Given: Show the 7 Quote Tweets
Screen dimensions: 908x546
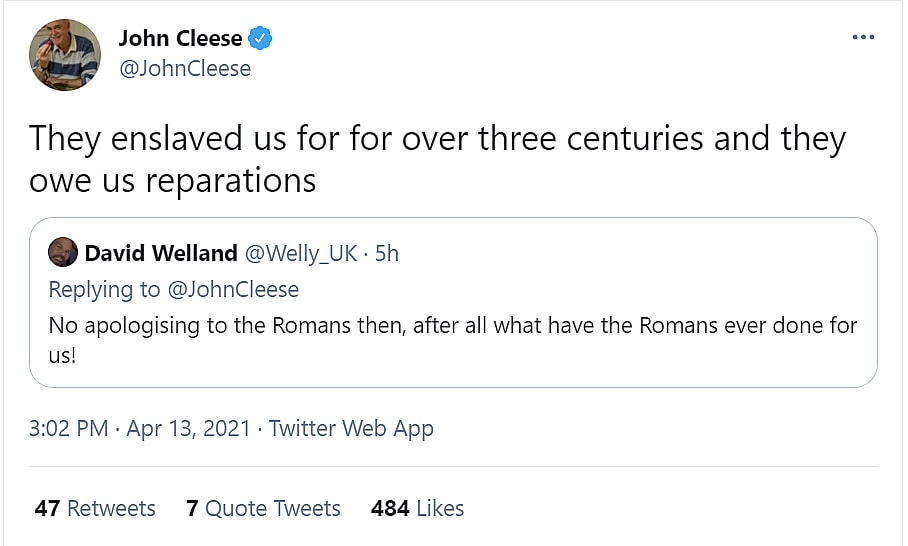Looking at the screenshot, I should coord(263,508).
